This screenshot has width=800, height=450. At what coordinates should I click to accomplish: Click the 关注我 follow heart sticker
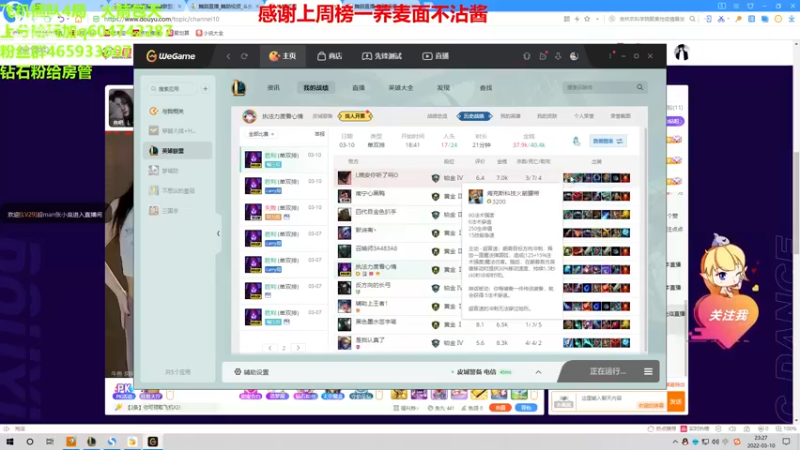coord(727,315)
